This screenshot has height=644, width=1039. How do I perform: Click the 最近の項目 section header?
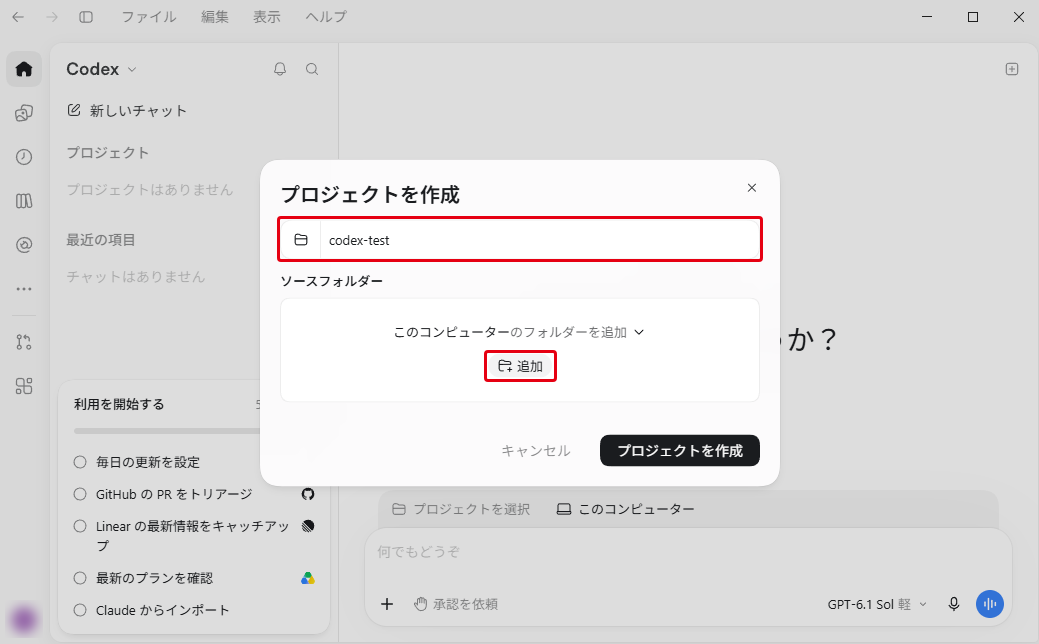(101, 240)
